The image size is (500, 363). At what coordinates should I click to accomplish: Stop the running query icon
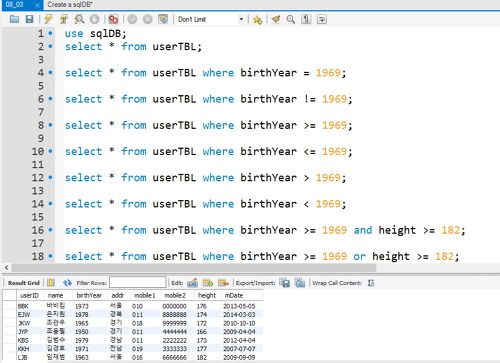pyautogui.click(x=95, y=19)
